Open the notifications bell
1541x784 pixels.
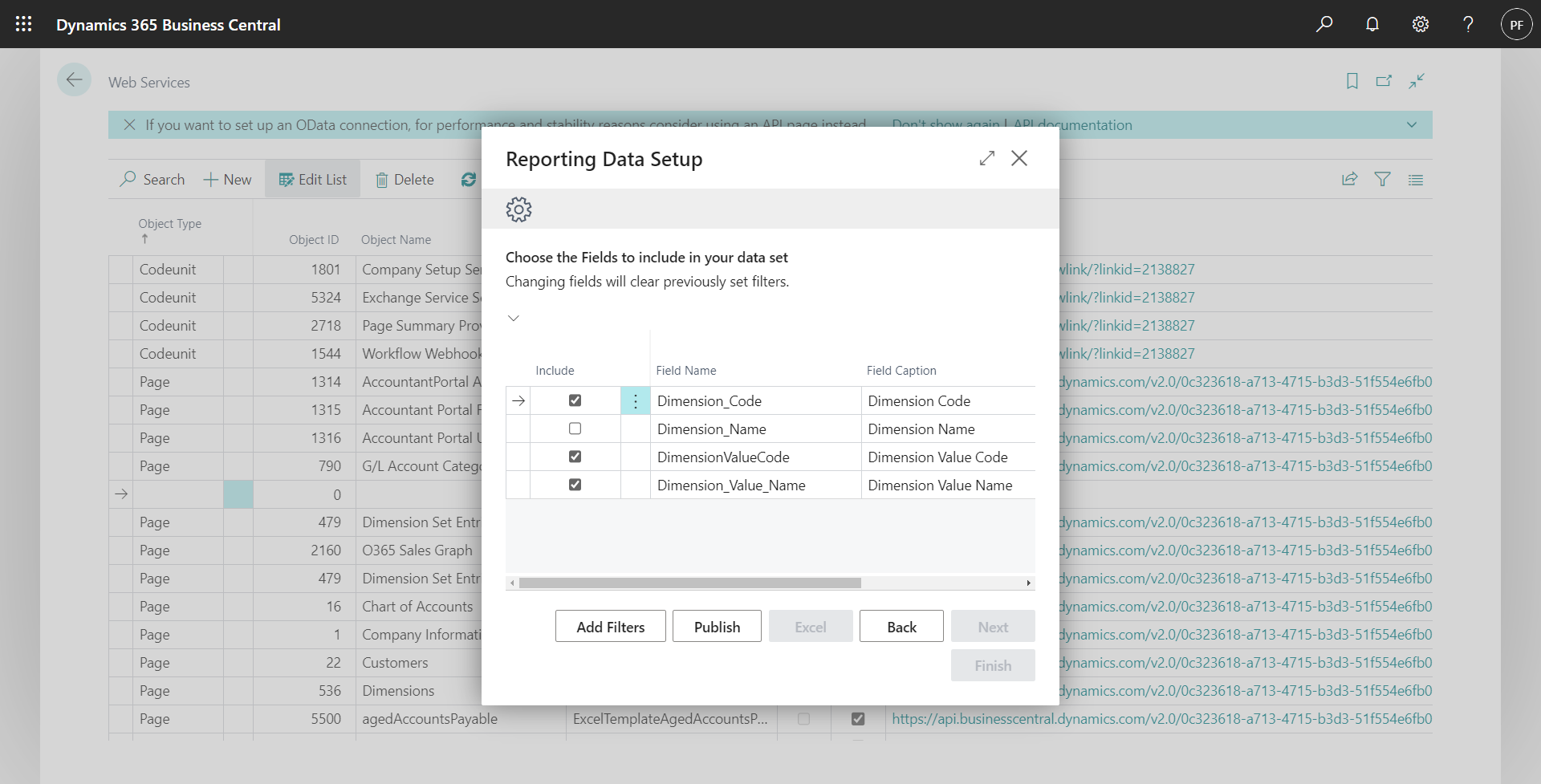[x=1372, y=24]
